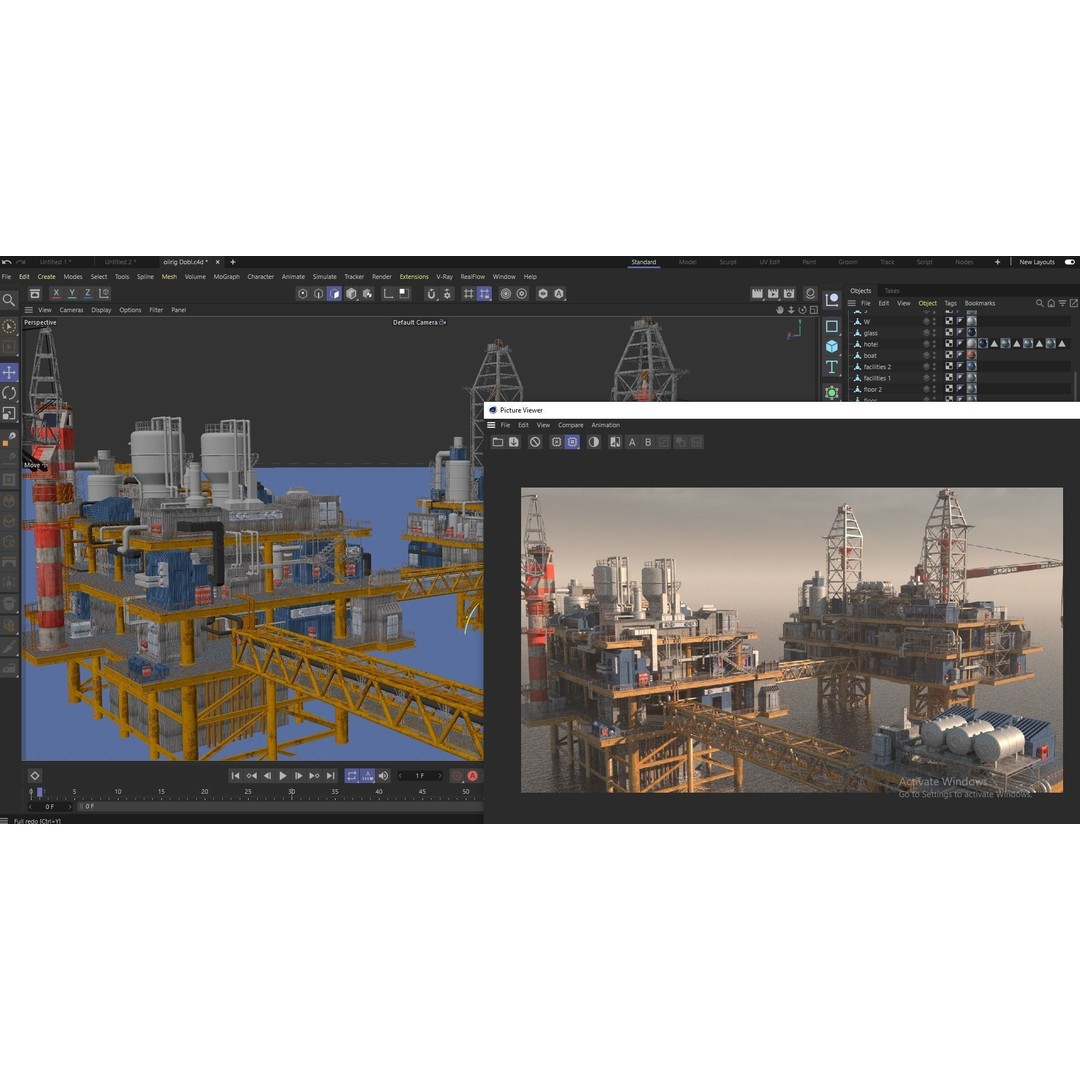This screenshot has height=1080, width=1080.
Task: Toggle the A/B compare switch in Picture Viewer
Action: click(614, 442)
